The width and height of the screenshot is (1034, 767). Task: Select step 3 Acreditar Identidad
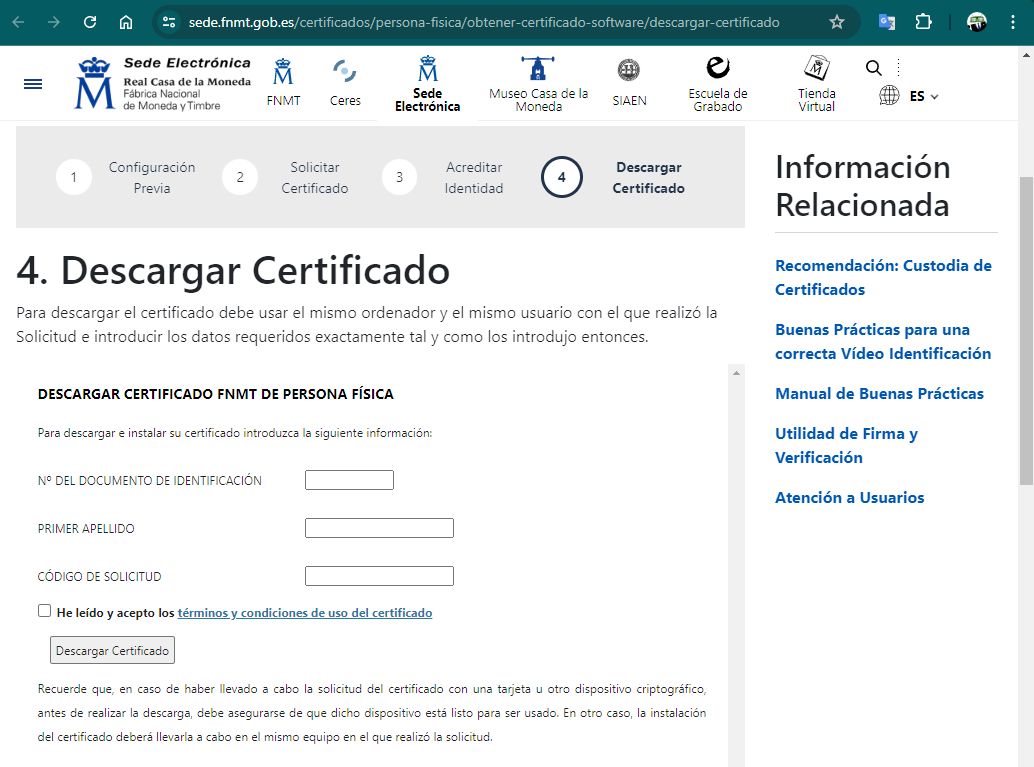point(399,178)
